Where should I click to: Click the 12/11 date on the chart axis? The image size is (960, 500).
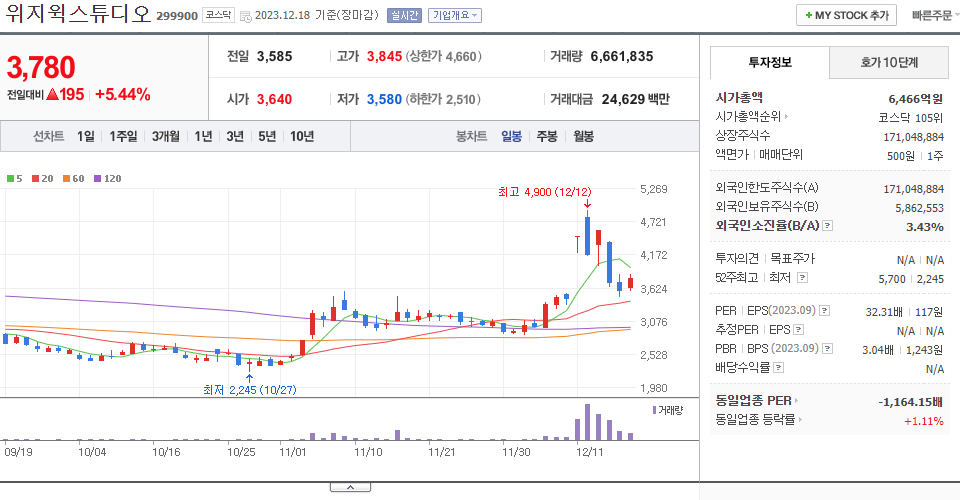(x=590, y=452)
